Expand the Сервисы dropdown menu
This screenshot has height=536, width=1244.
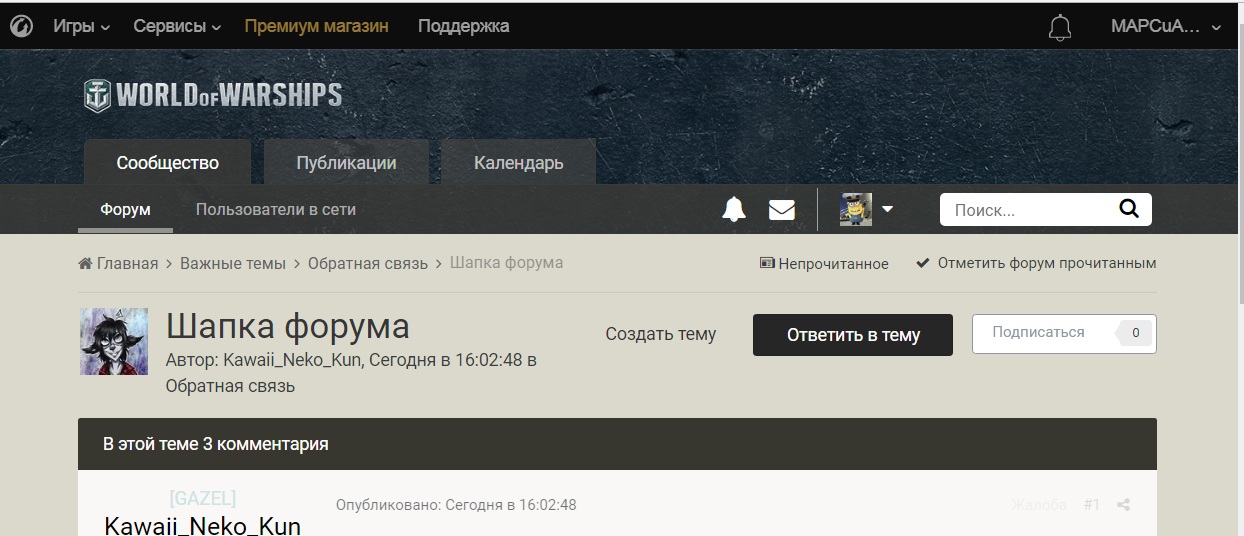[177, 26]
